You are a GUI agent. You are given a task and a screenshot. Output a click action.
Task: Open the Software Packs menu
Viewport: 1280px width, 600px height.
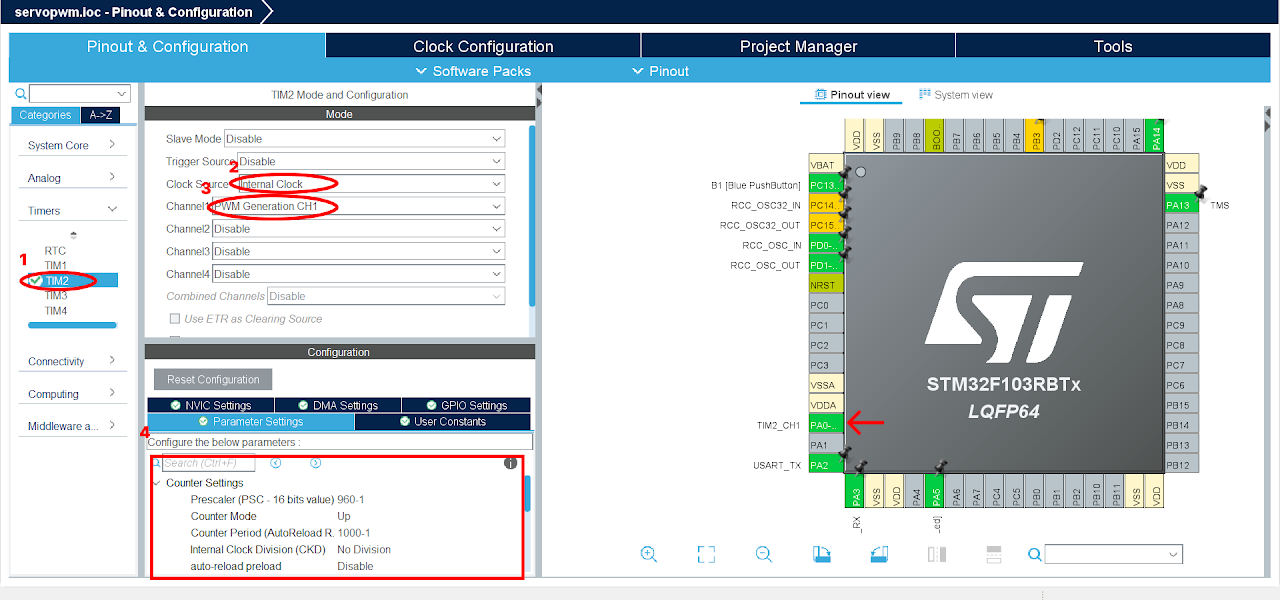pos(472,71)
